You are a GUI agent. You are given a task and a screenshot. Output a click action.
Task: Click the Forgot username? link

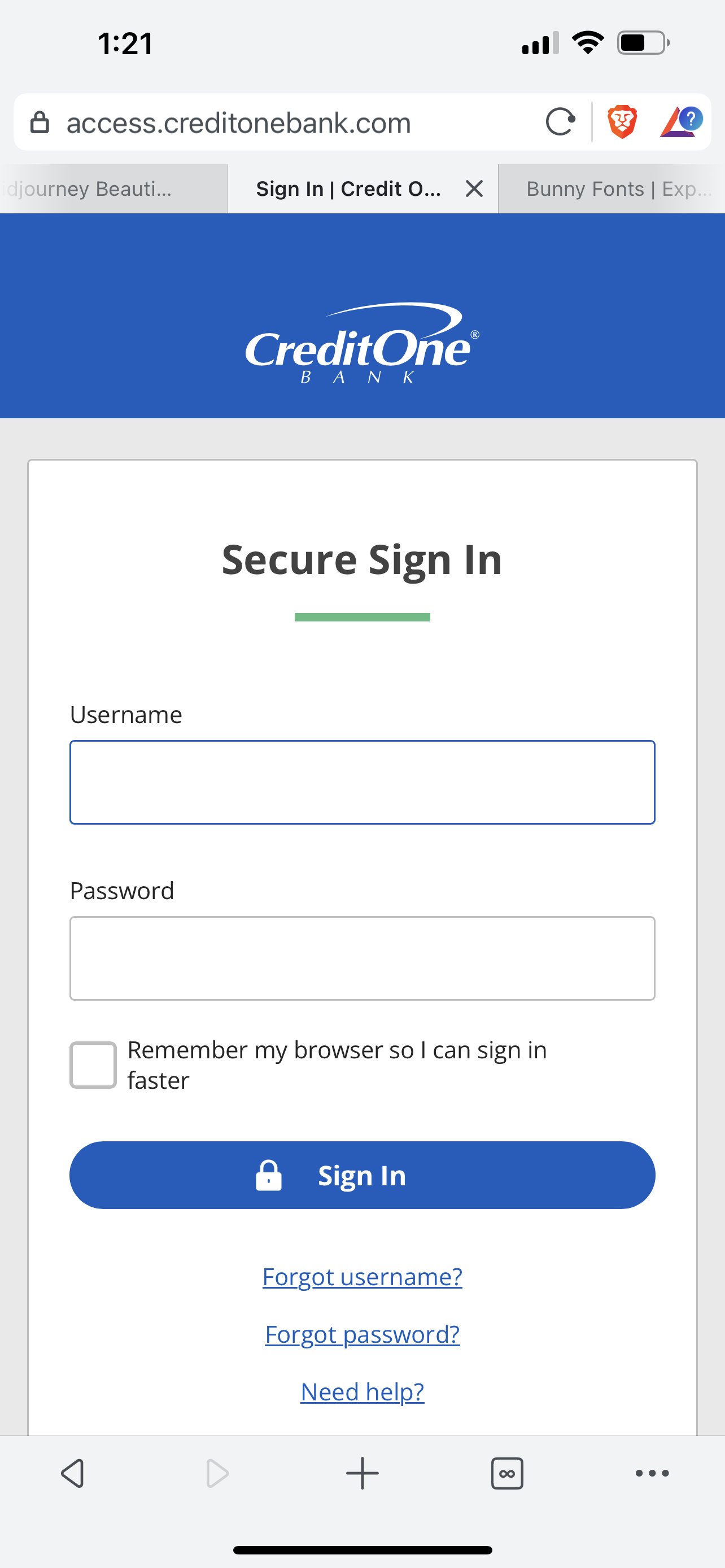pyautogui.click(x=362, y=1276)
